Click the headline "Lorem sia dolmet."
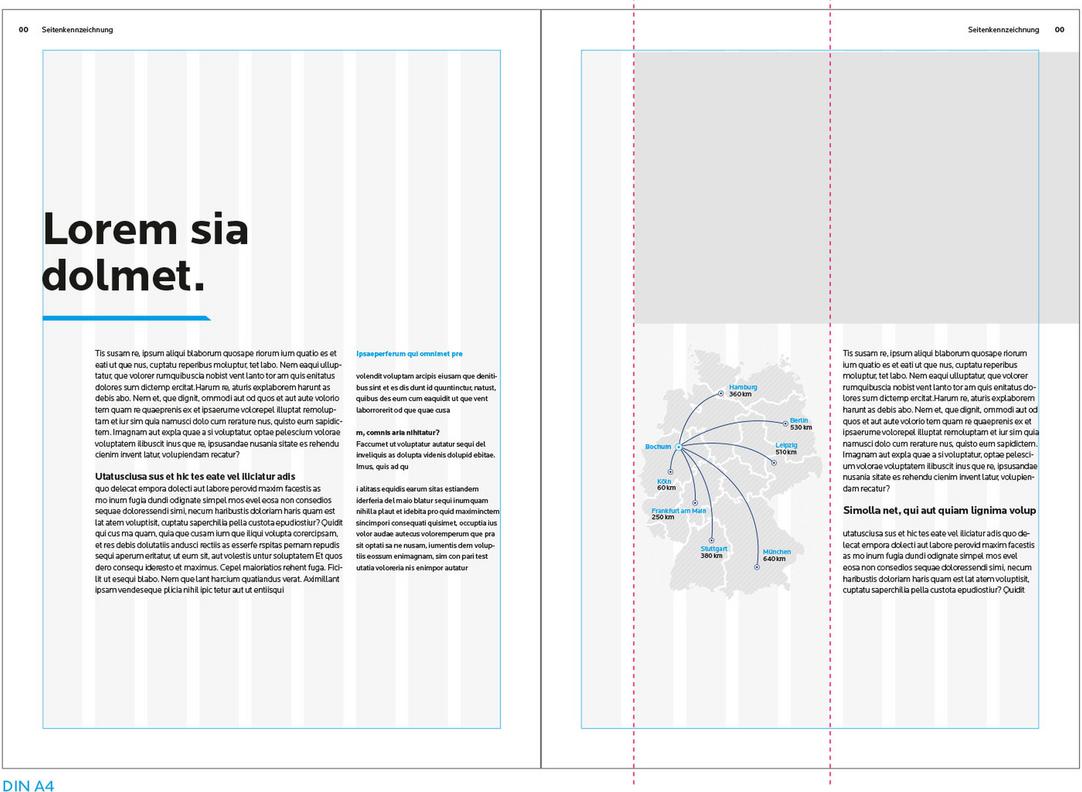The image size is (1082, 792). [x=145, y=252]
